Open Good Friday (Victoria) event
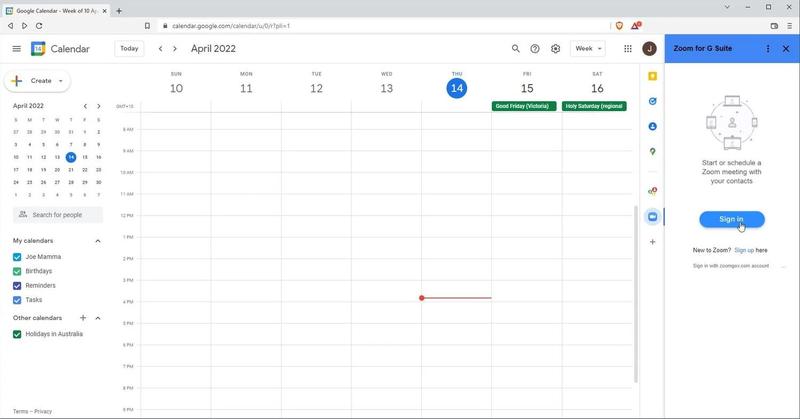This screenshot has width=800, height=419. point(524,106)
